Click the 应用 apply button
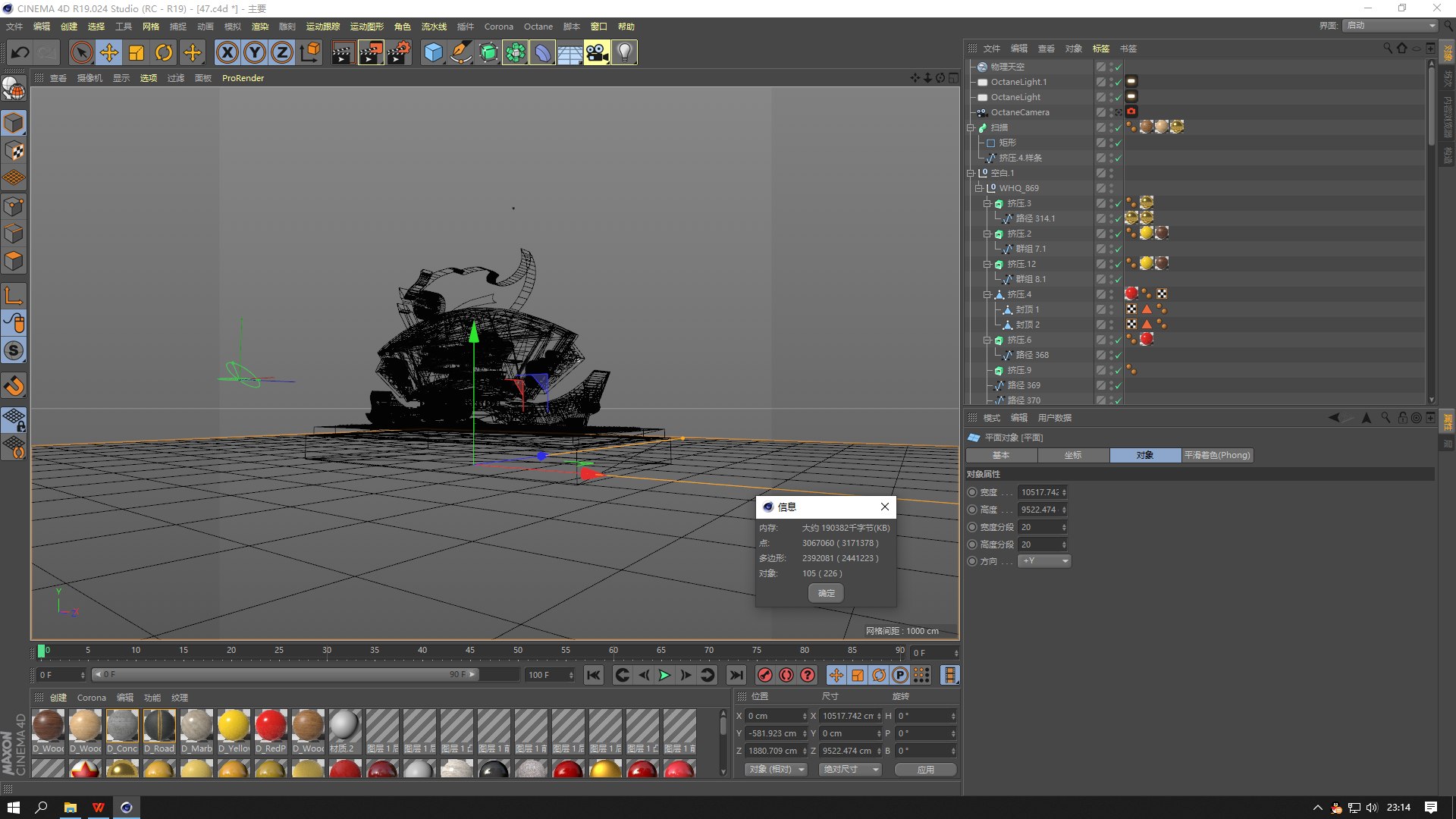1456x819 pixels. coord(925,769)
